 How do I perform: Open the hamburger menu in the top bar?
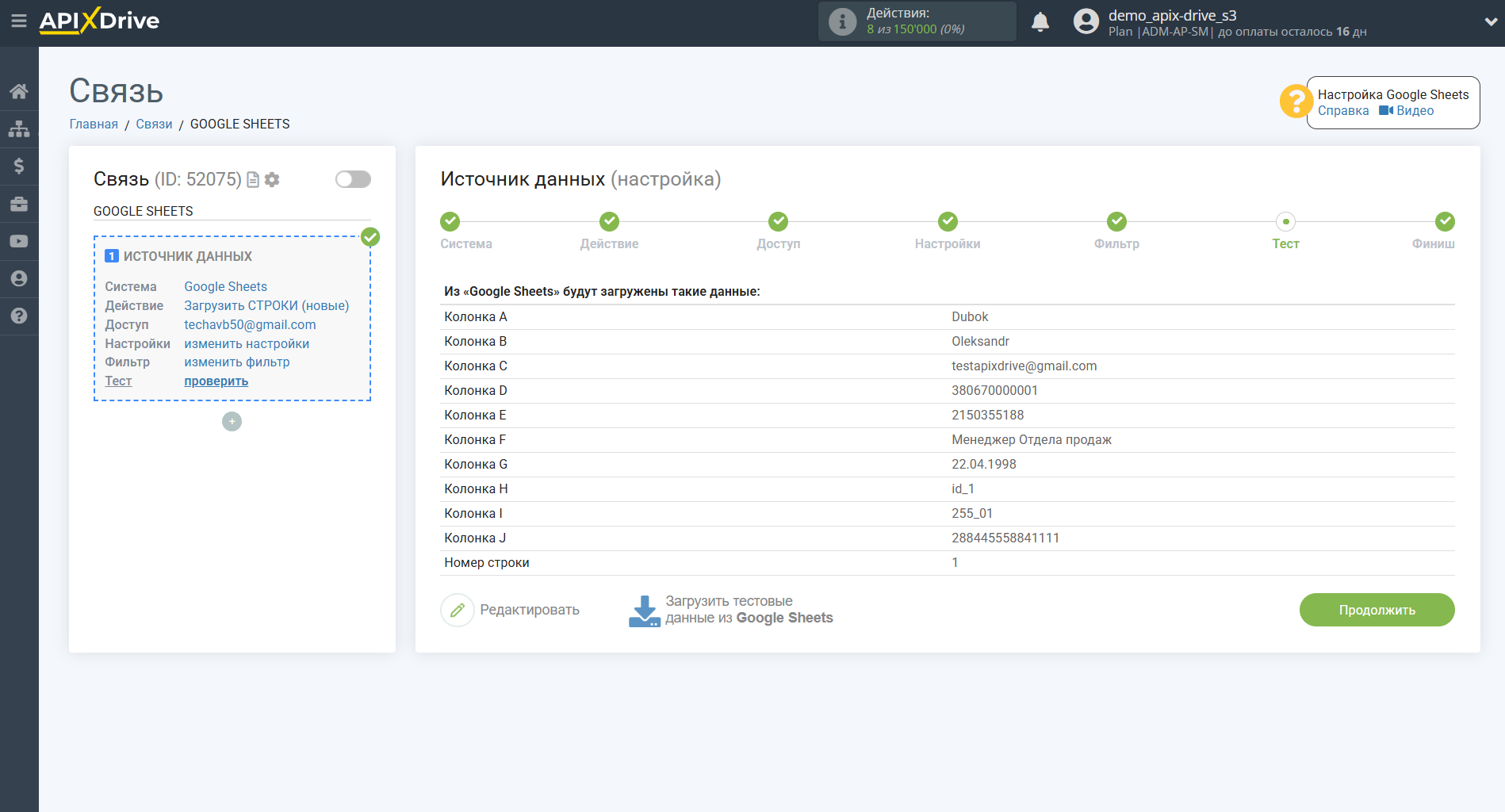click(19, 21)
